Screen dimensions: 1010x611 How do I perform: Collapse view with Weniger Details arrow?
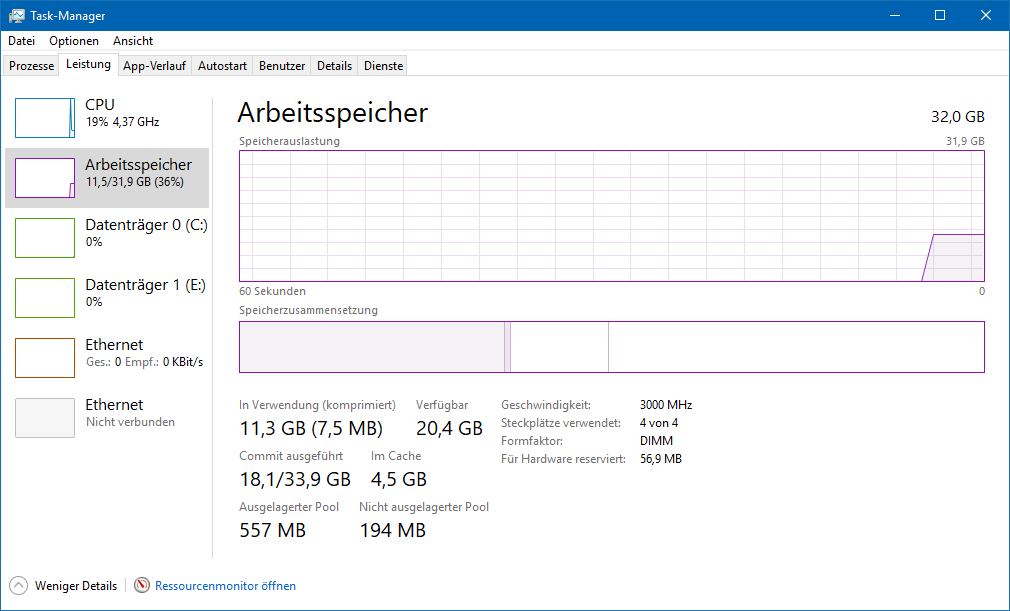point(19,586)
